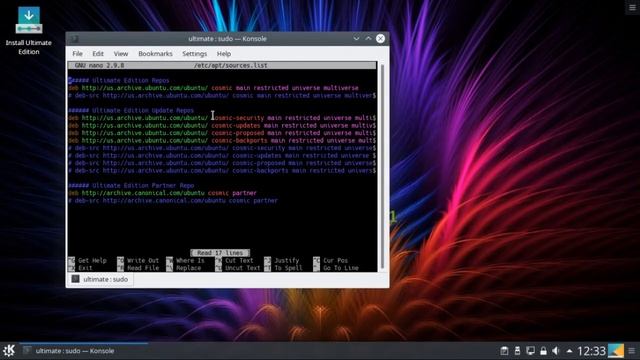Viewport: 640px width, 360px height.
Task: Open desktop toolbox menu at top-right corner
Action: tap(632, 8)
